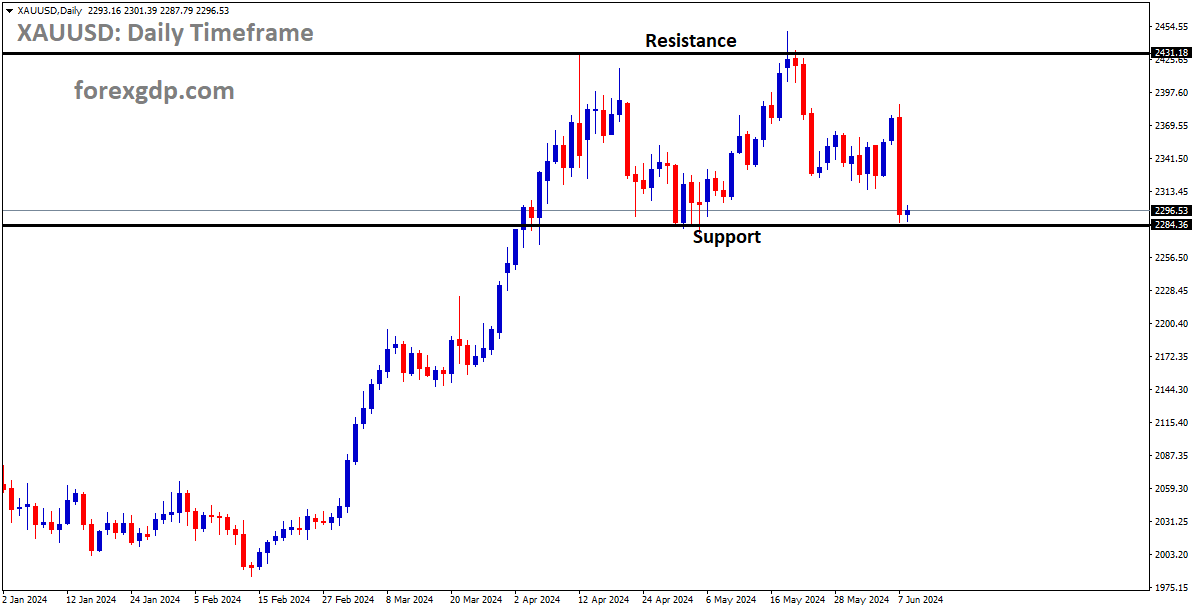Click the 2454.55 price scale label
This screenshot has height=611, width=1195.
[1171, 27]
